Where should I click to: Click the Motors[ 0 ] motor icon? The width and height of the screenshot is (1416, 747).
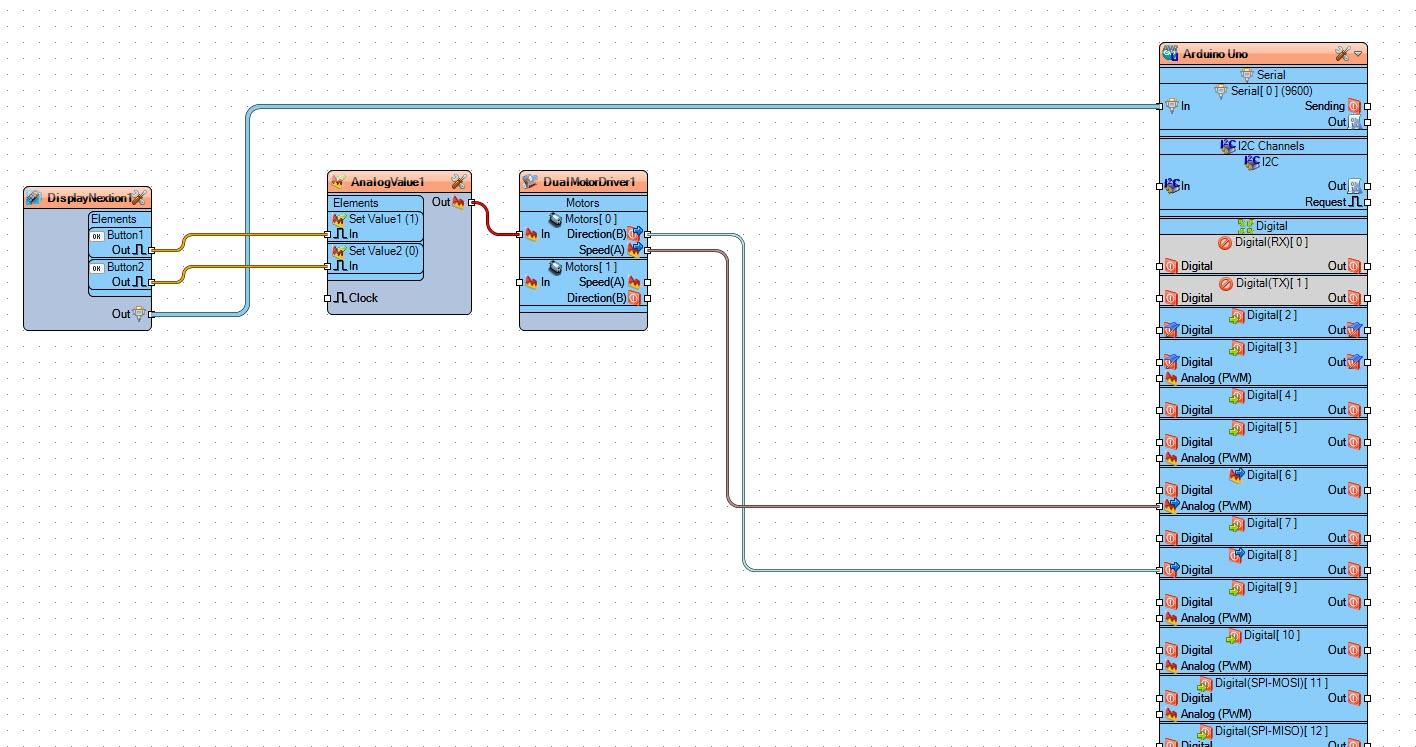pos(556,219)
